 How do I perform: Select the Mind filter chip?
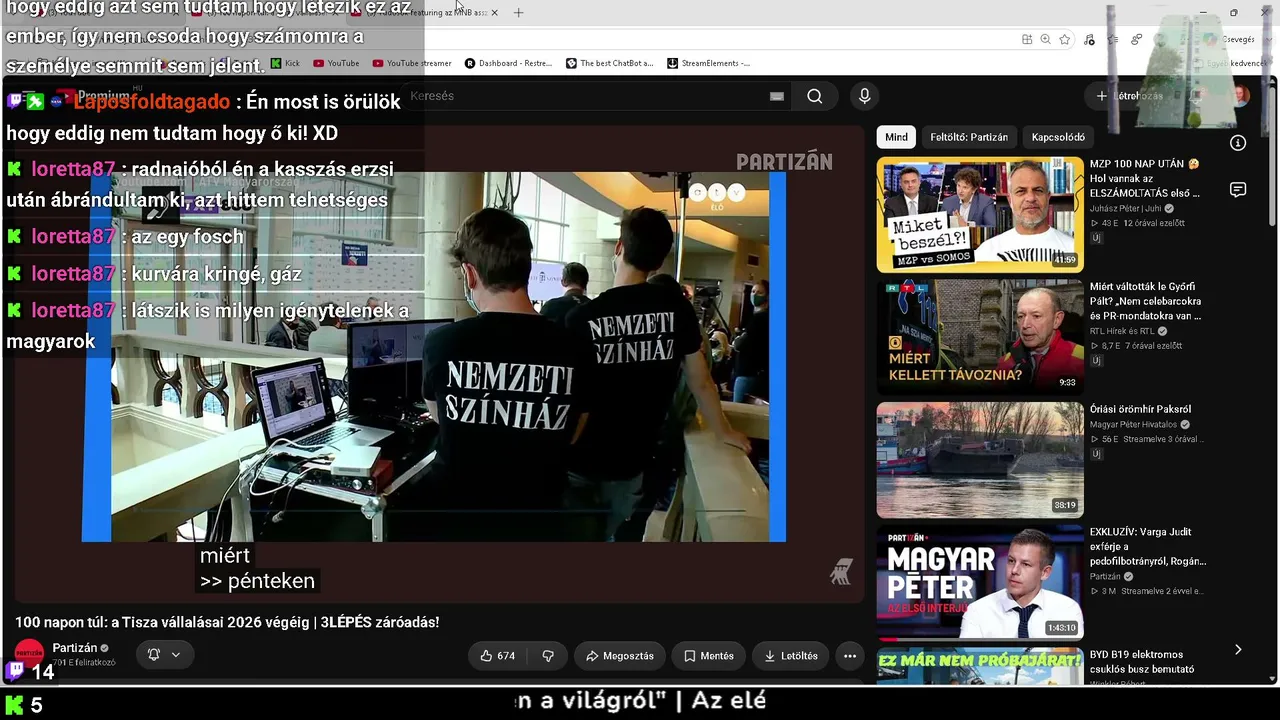point(896,137)
